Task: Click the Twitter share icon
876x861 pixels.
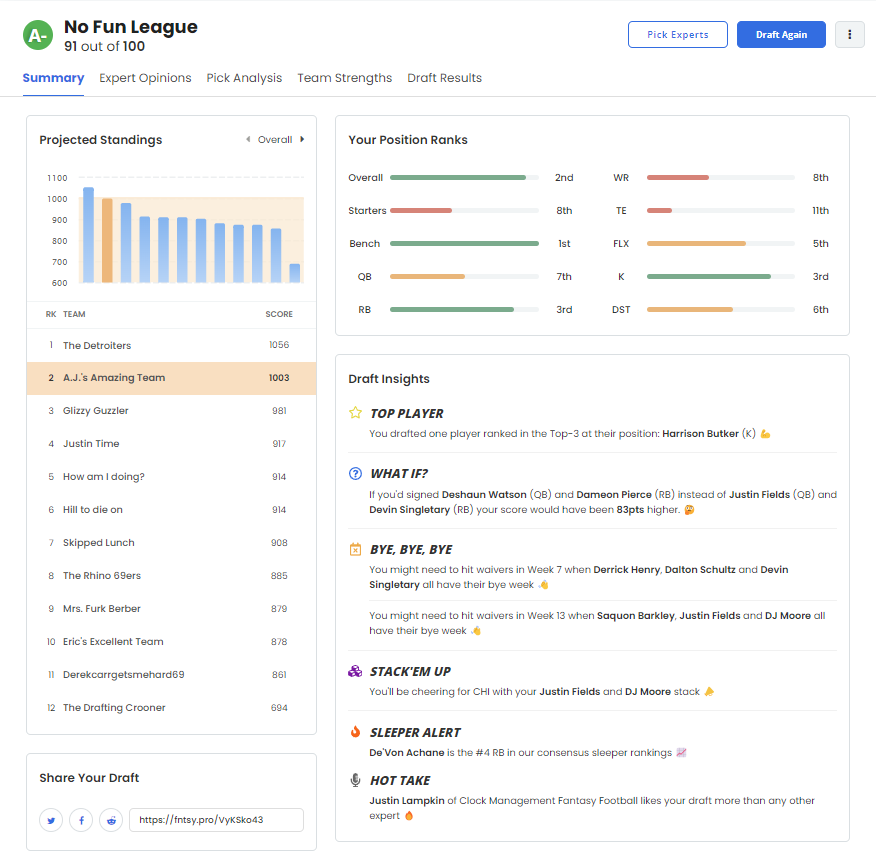Action: [x=51, y=820]
